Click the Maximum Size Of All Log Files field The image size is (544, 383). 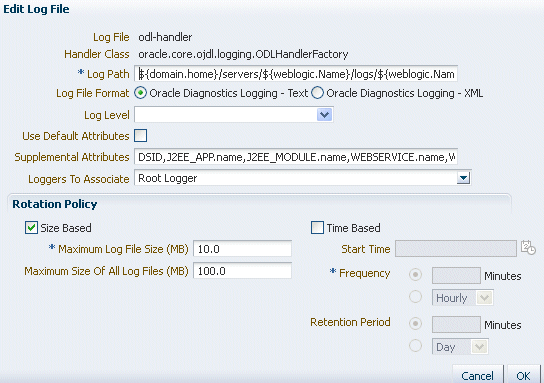242,271
